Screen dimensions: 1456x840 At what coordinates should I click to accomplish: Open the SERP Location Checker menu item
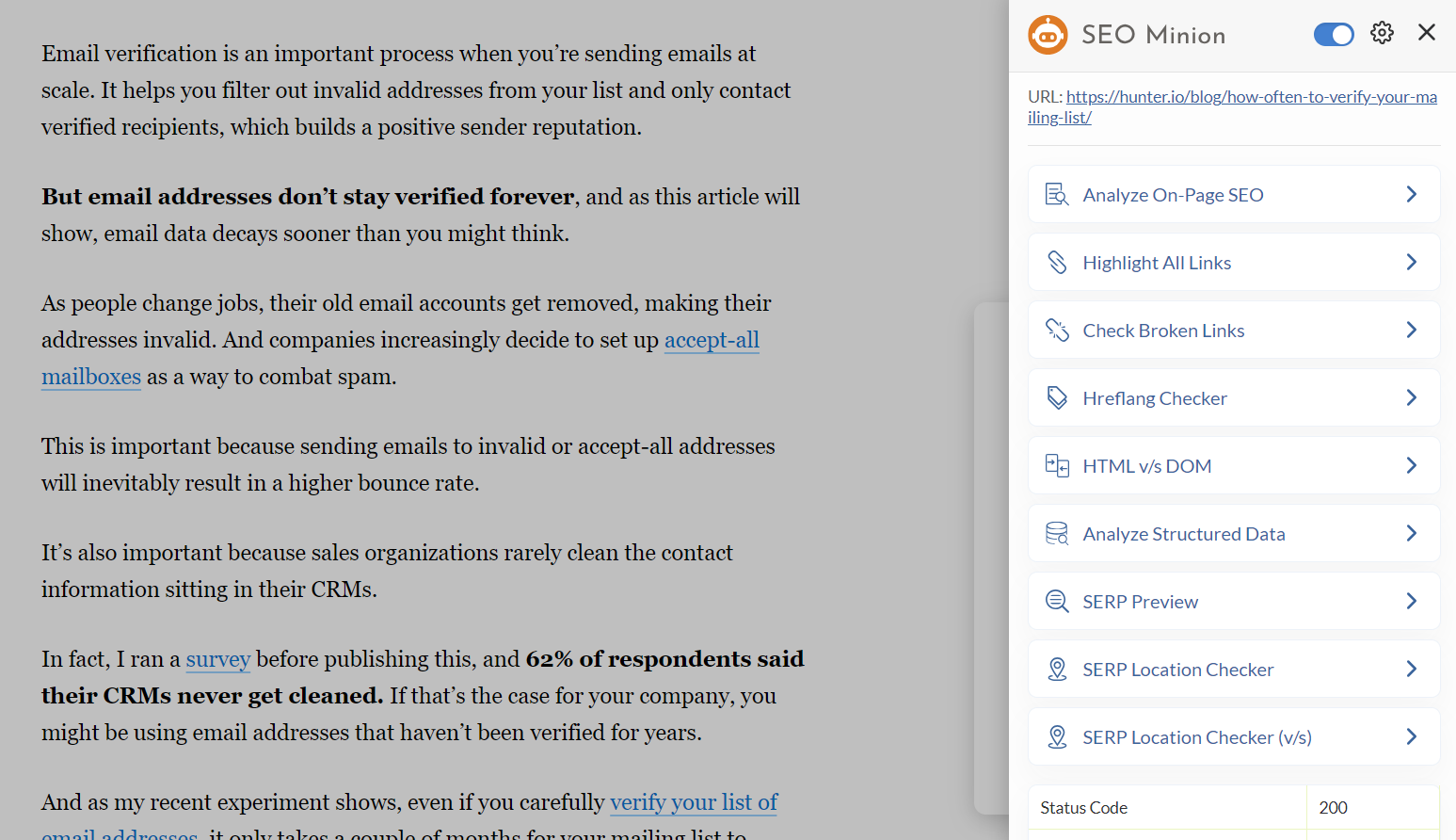[x=1177, y=670]
